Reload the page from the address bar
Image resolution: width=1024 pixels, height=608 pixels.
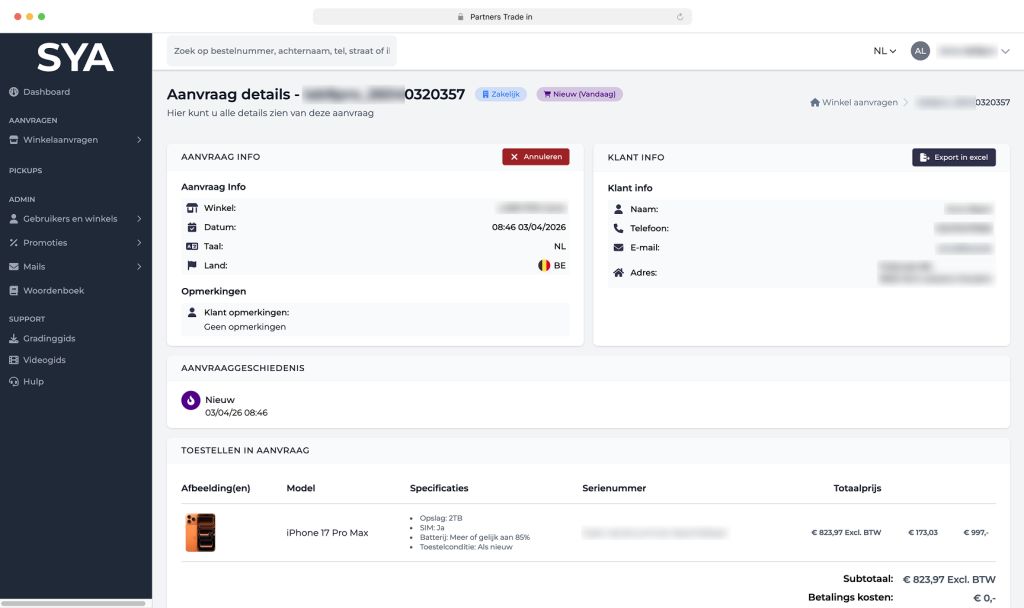680,17
